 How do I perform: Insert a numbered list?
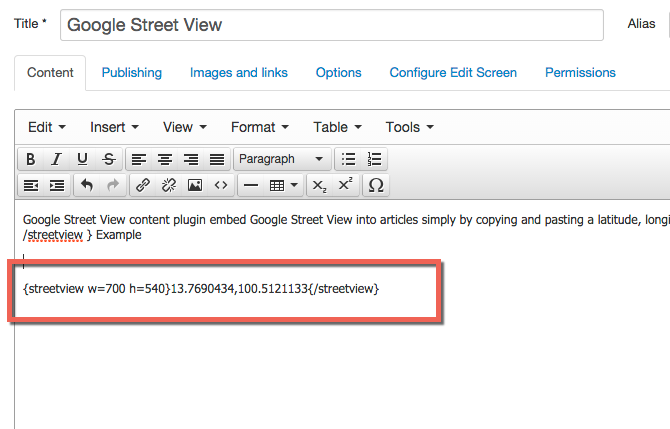(374, 159)
